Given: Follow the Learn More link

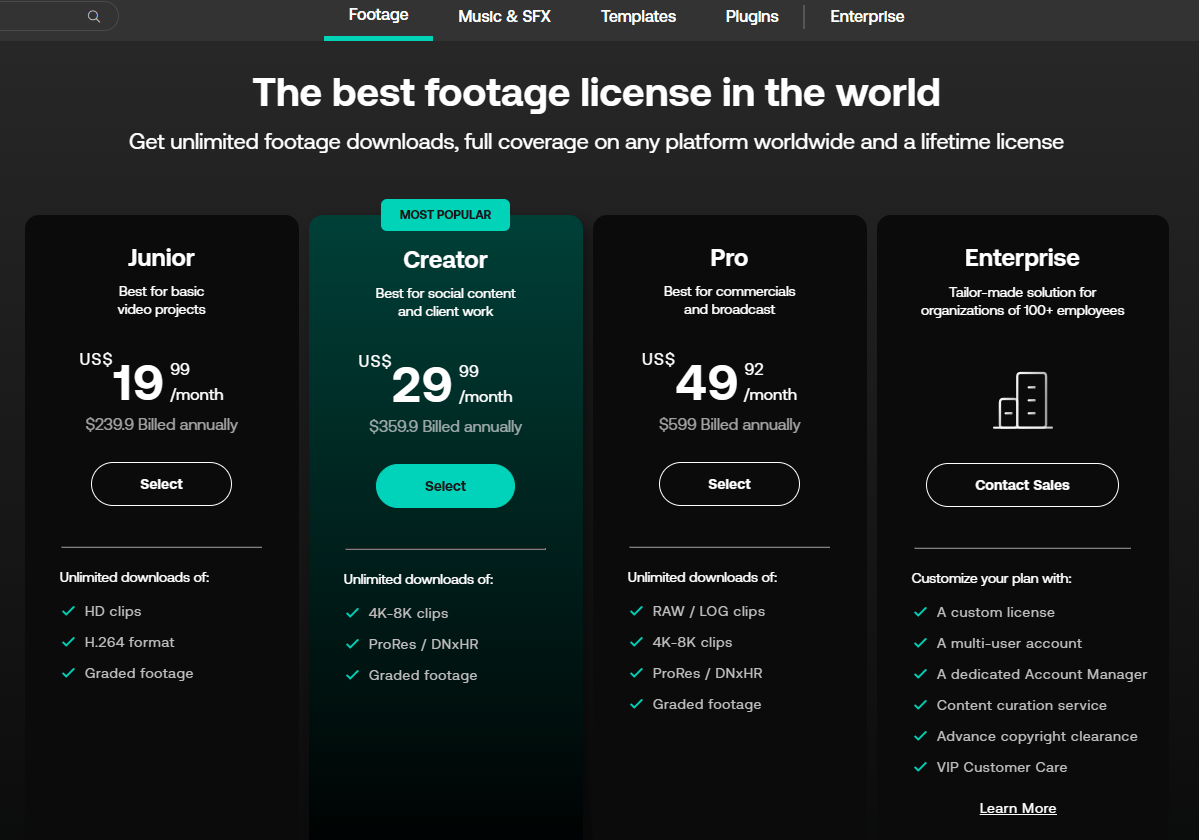Looking at the screenshot, I should tap(1018, 808).
